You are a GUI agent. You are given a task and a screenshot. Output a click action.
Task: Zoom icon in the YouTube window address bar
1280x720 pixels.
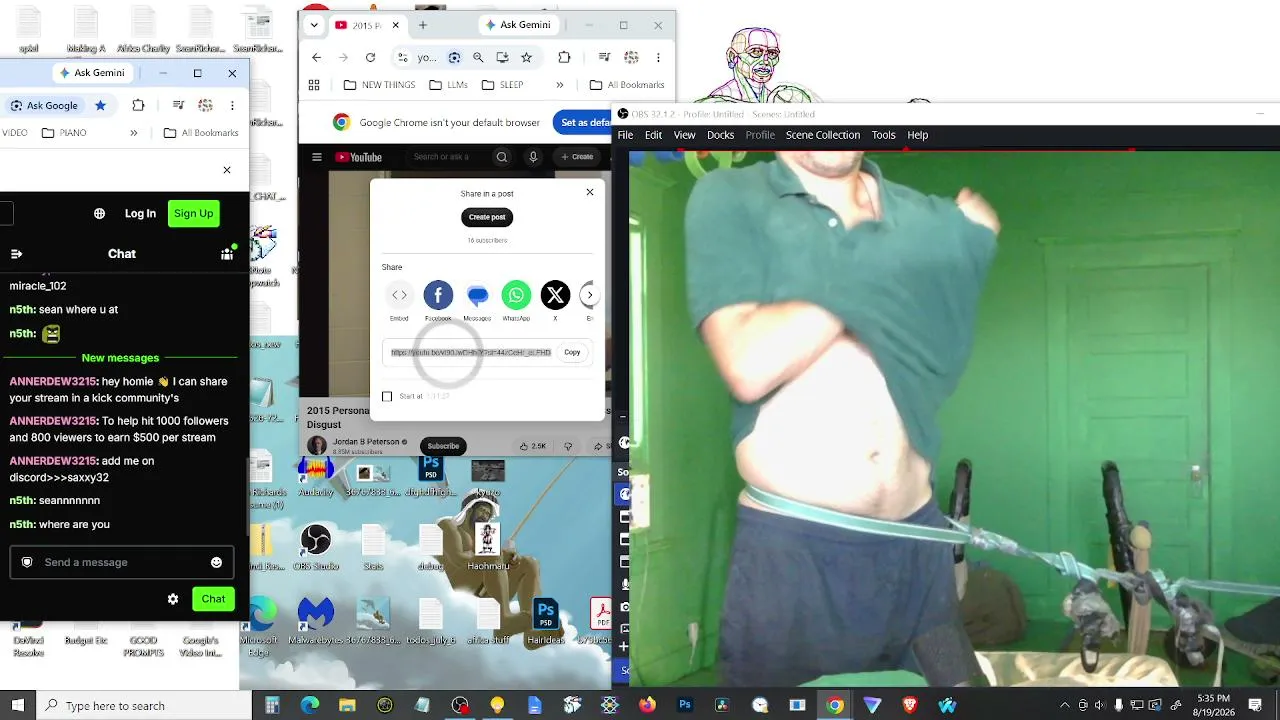[x=478, y=58]
